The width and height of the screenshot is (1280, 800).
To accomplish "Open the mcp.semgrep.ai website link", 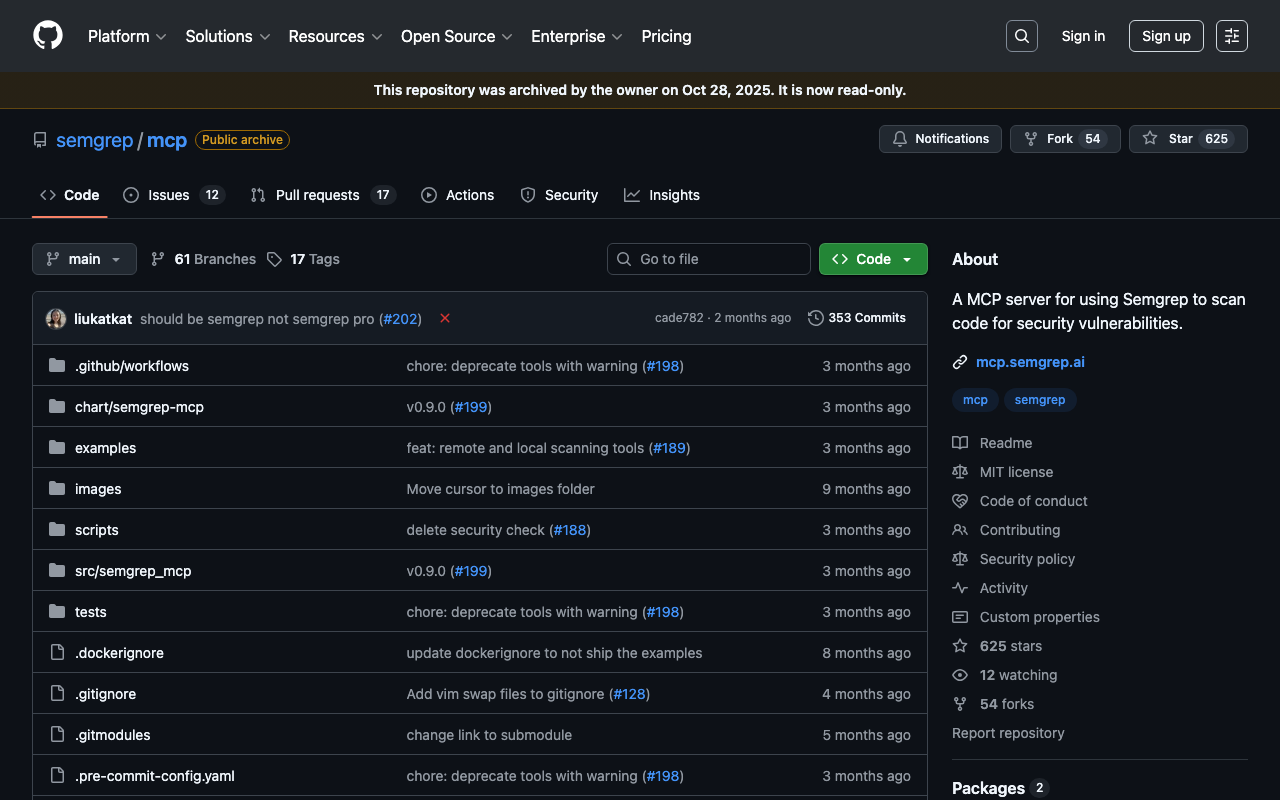I will pyautogui.click(x=1030, y=362).
